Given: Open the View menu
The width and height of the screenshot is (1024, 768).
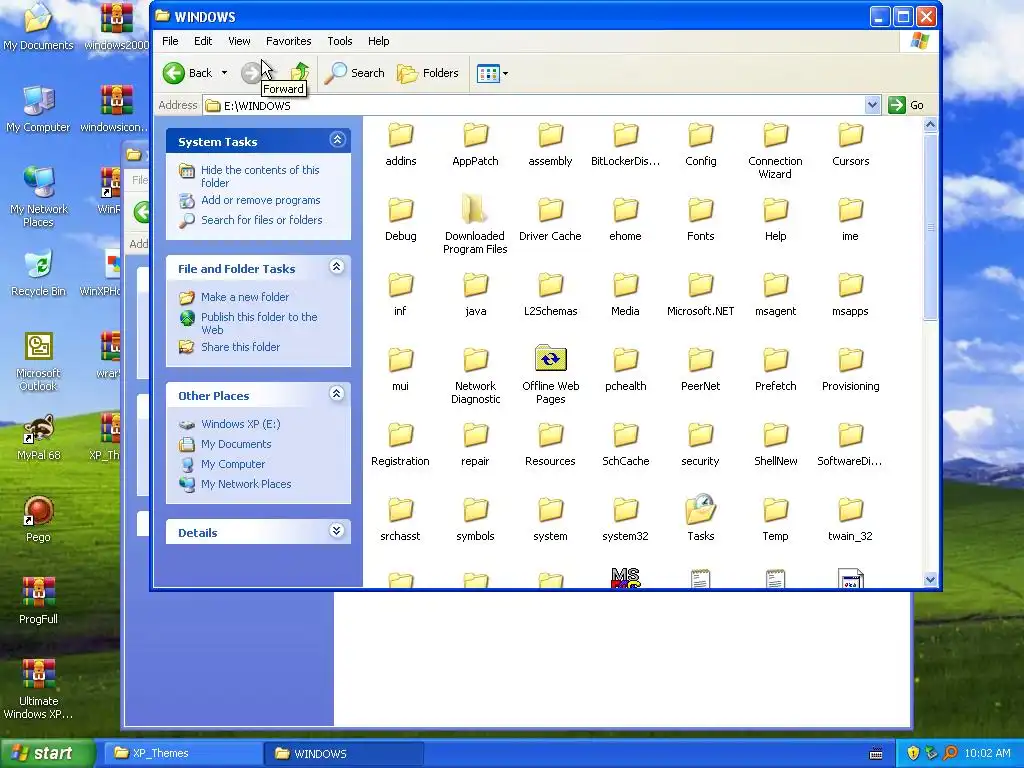Looking at the screenshot, I should tap(239, 41).
